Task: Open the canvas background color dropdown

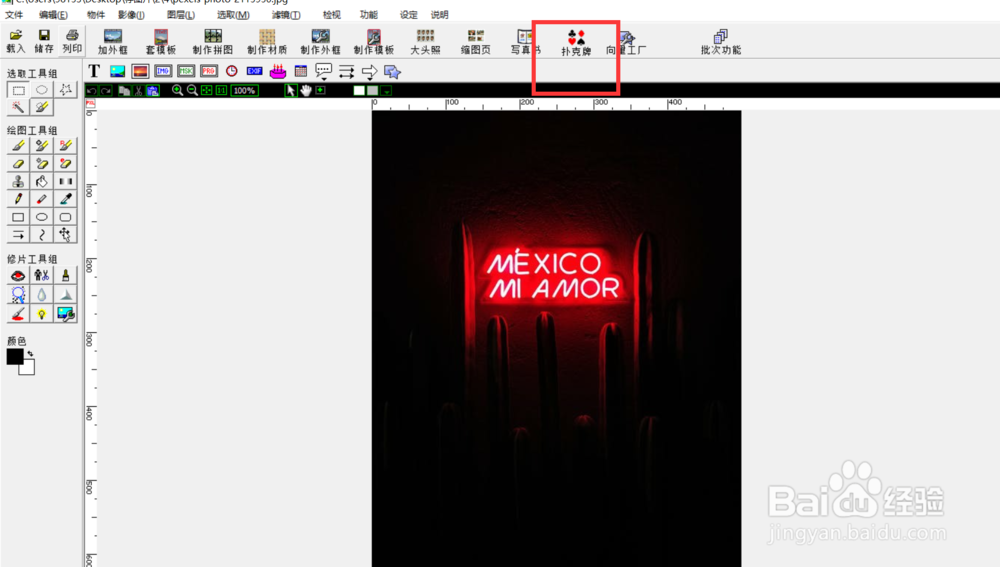Action: coord(386,91)
